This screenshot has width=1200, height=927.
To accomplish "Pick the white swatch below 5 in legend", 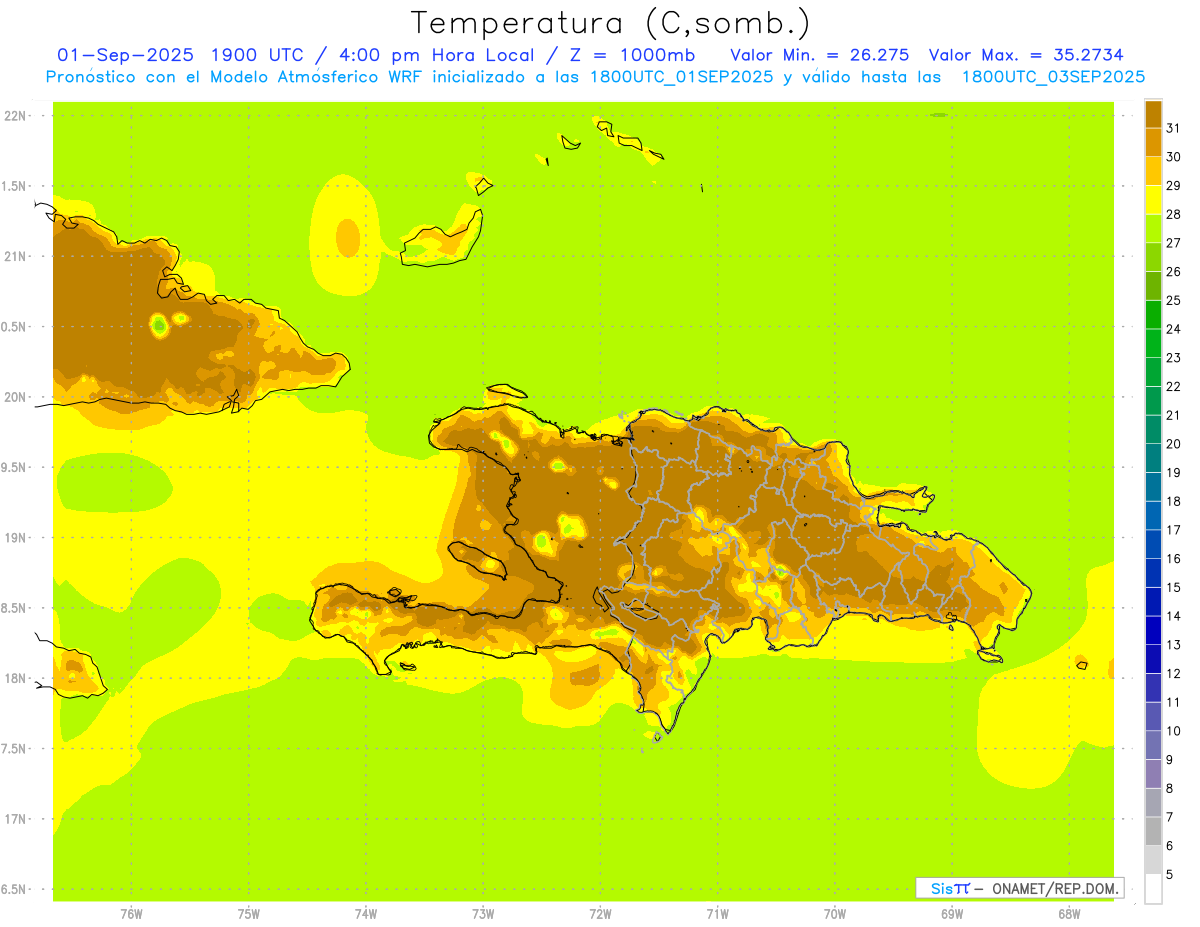I will point(1153,889).
